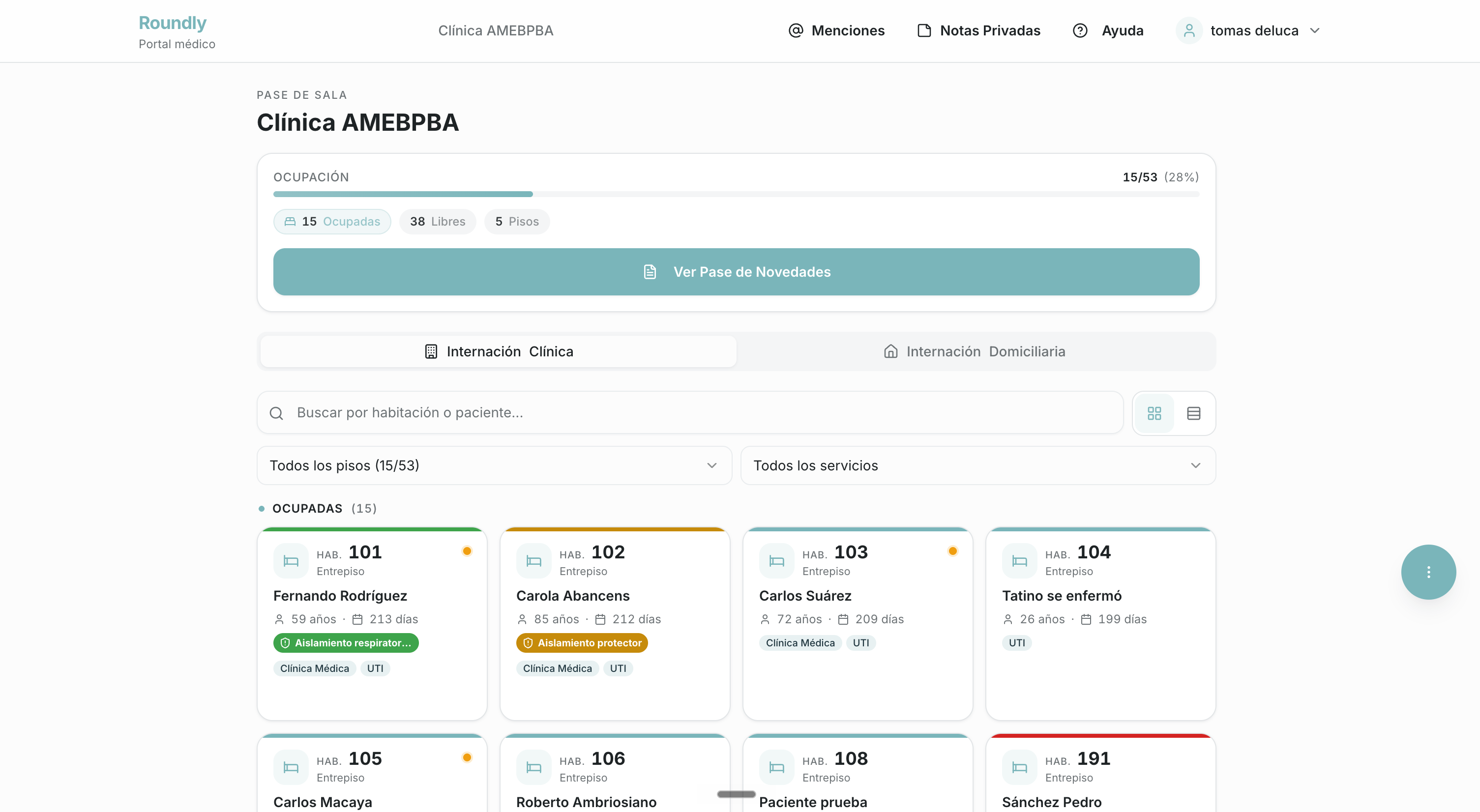Viewport: 1480px width, 812px height.
Task: Click bed icon of room 103
Action: point(777,560)
